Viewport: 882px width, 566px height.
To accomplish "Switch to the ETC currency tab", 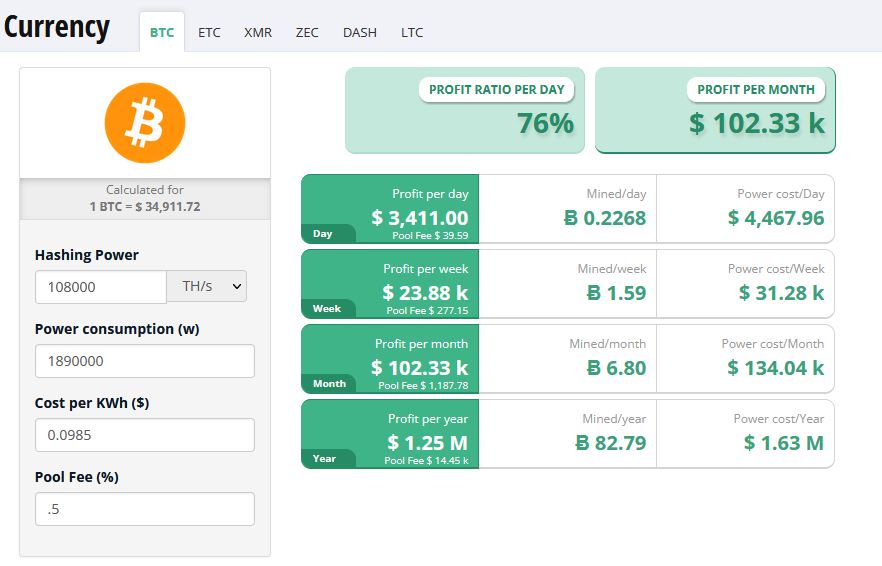I will (209, 32).
